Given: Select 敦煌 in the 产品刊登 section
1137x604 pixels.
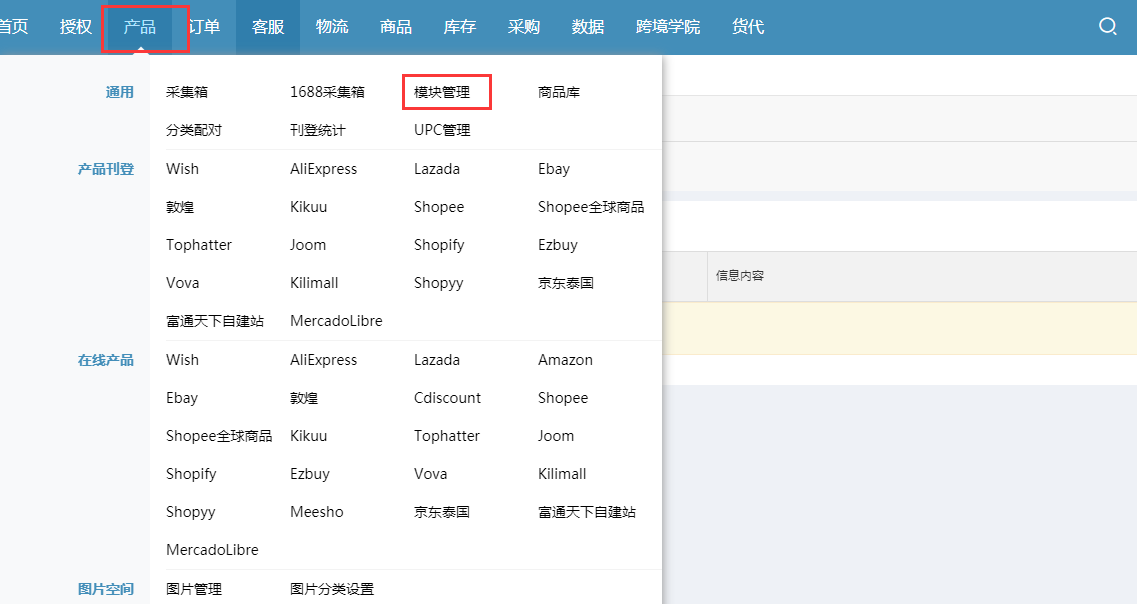Looking at the screenshot, I should click(180, 207).
